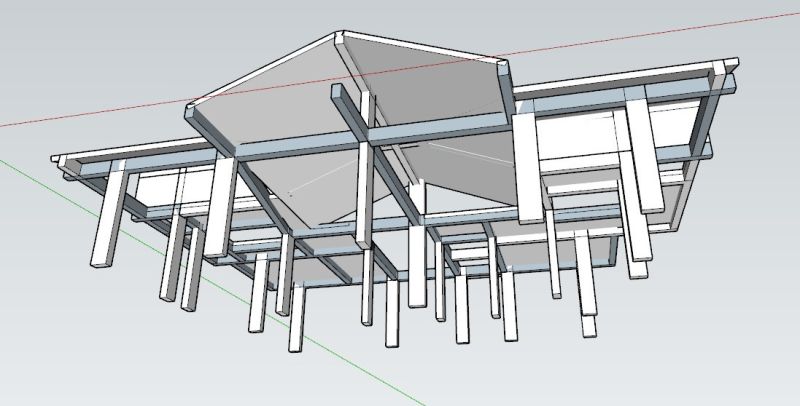
Task: Select the short column foot at bottom right
Action: pyautogui.click(x=590, y=325)
